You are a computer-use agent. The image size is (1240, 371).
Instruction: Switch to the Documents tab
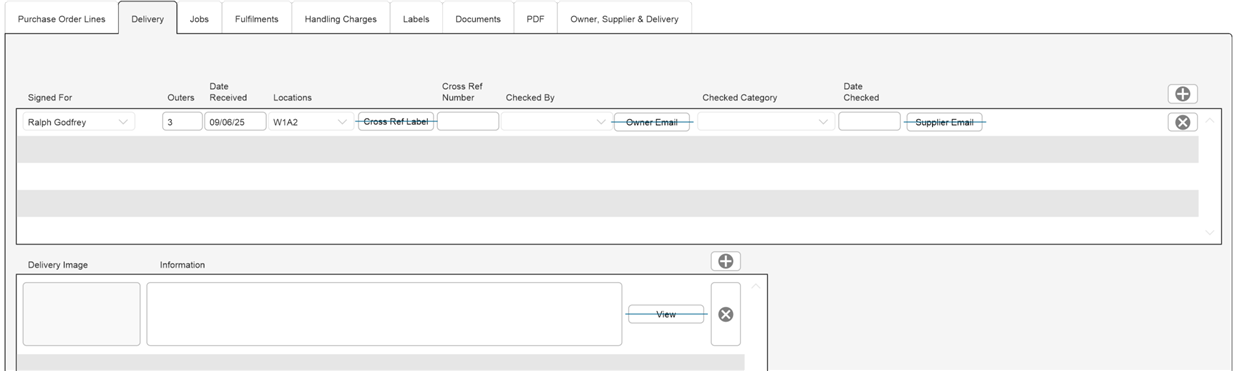coord(478,19)
